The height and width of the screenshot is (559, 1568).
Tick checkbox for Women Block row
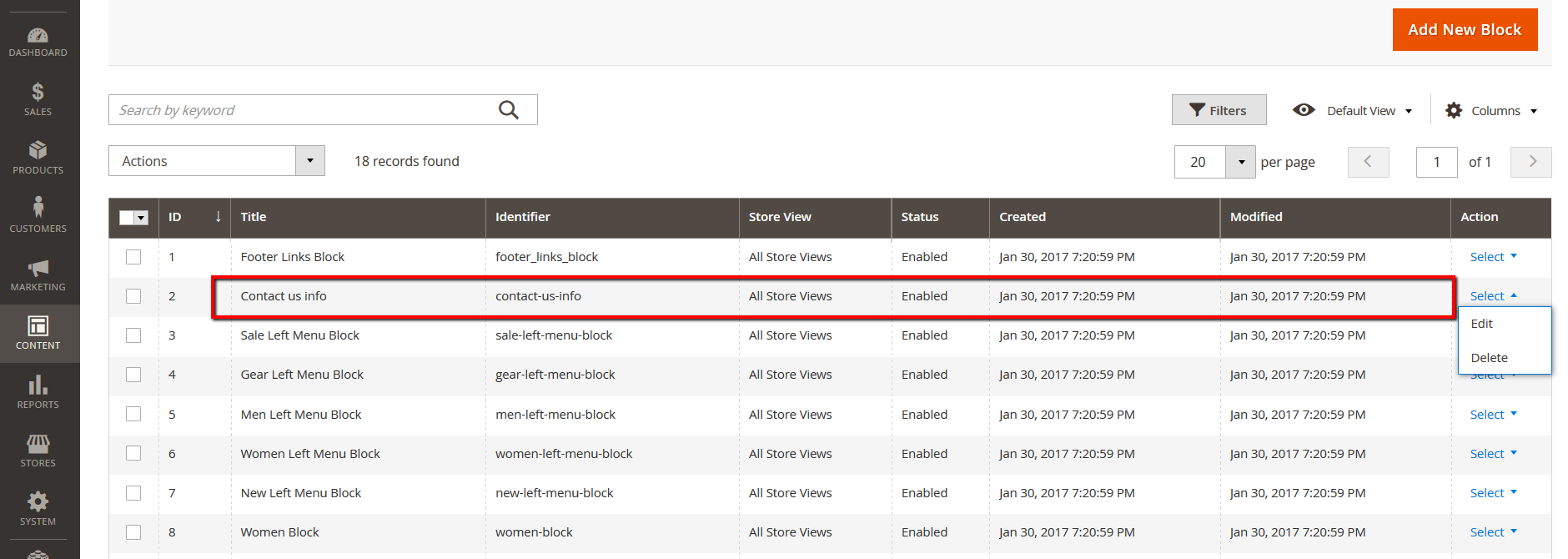pyautogui.click(x=133, y=532)
